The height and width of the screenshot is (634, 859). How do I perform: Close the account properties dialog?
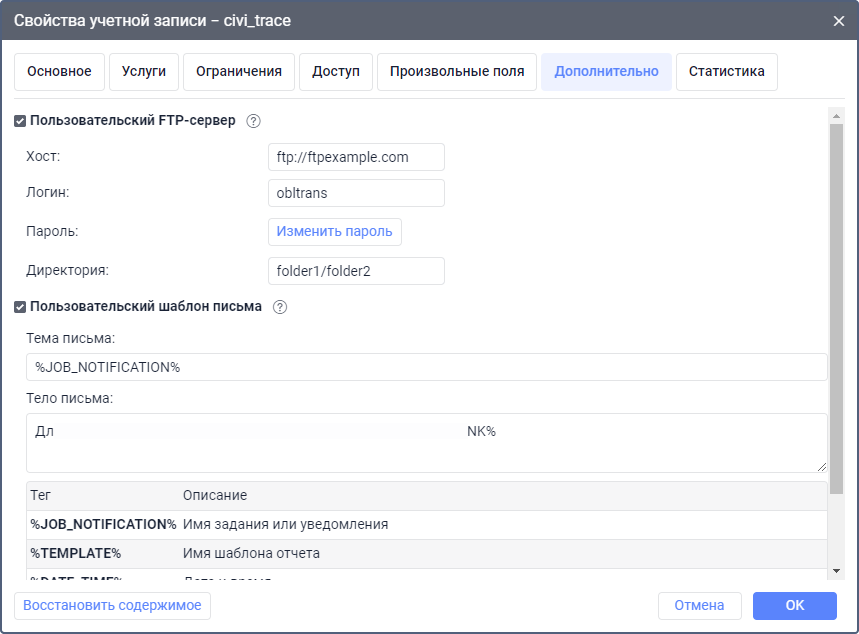point(838,20)
